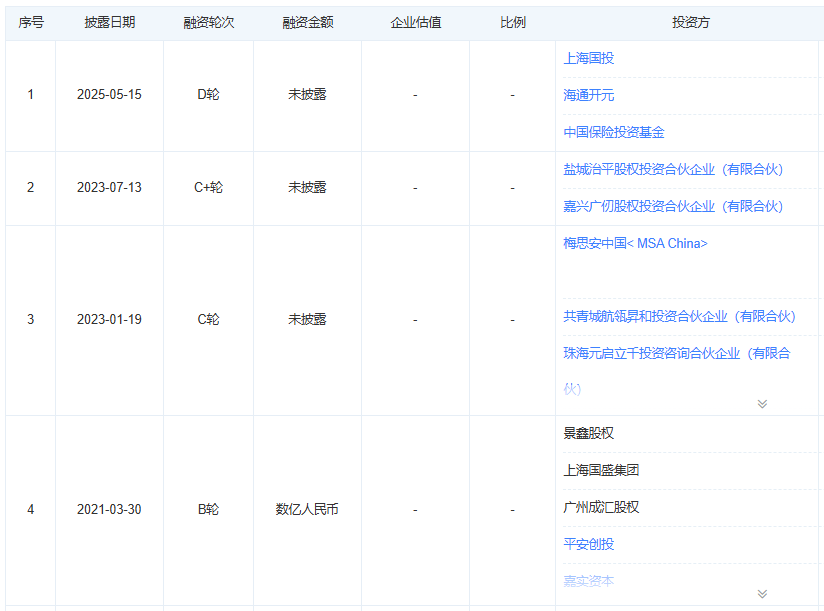
Task: Click the 企业估值 dash in the C+轮 row
Action: 415,188
